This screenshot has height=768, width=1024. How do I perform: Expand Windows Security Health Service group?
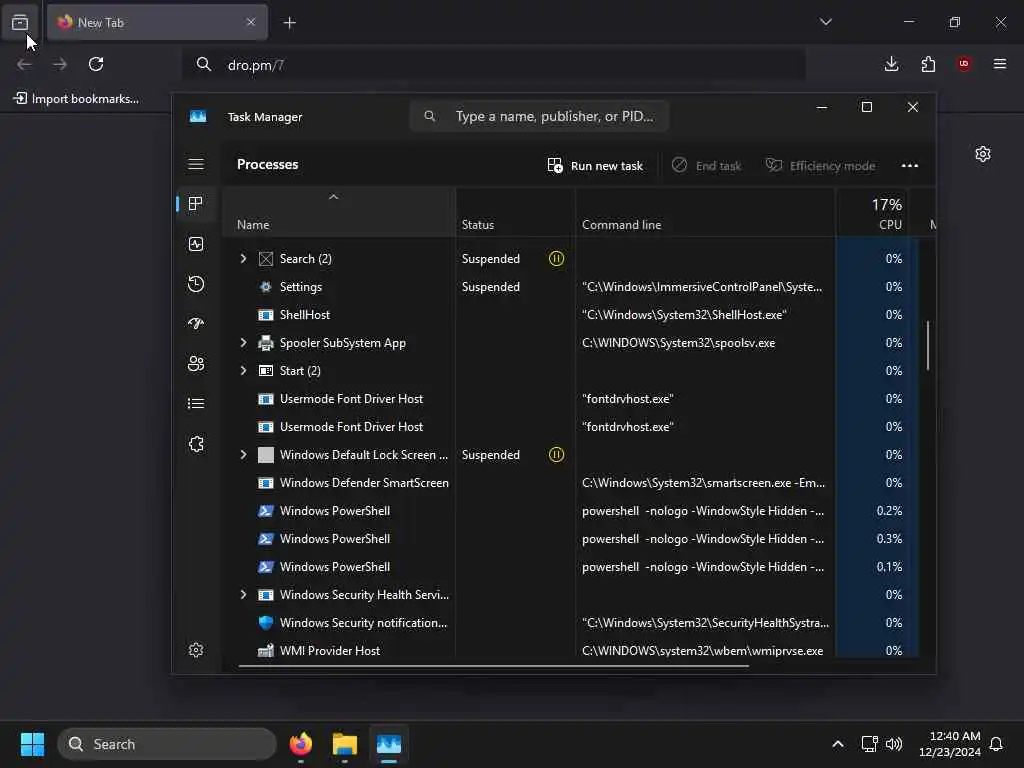tap(244, 595)
